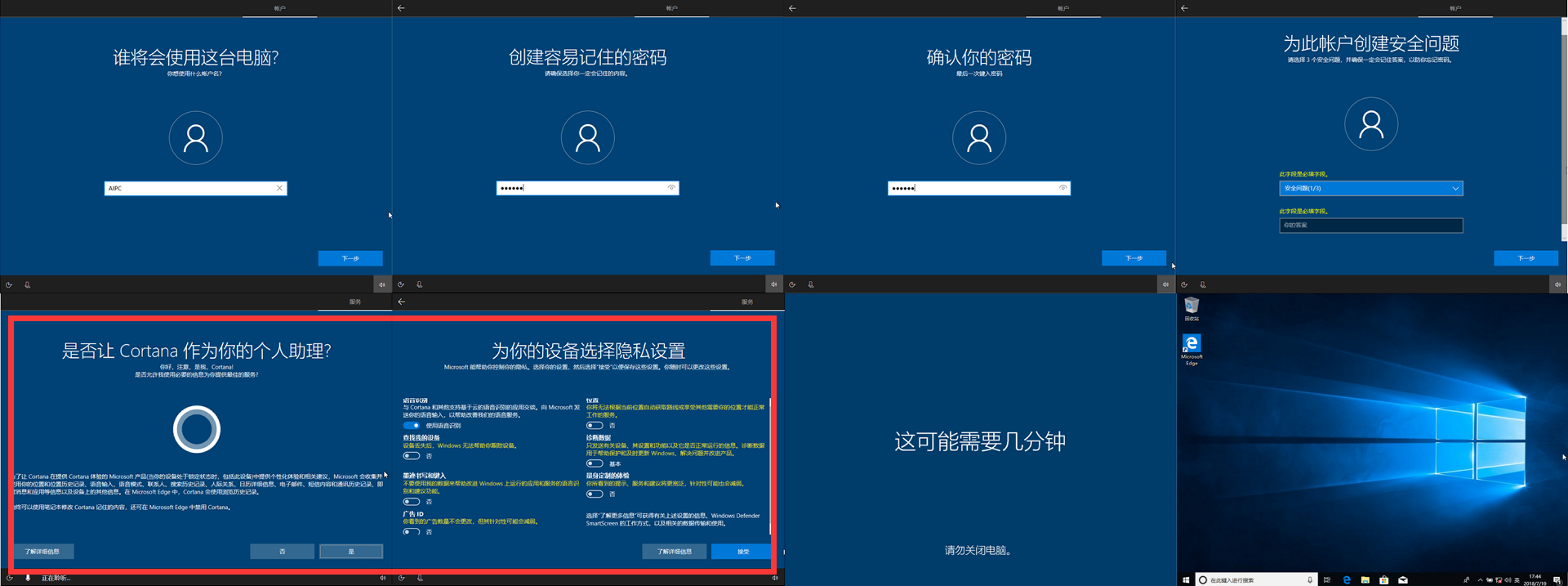Click the Windows Start button
This screenshot has height=586, width=1568.
pyautogui.click(x=1186, y=579)
